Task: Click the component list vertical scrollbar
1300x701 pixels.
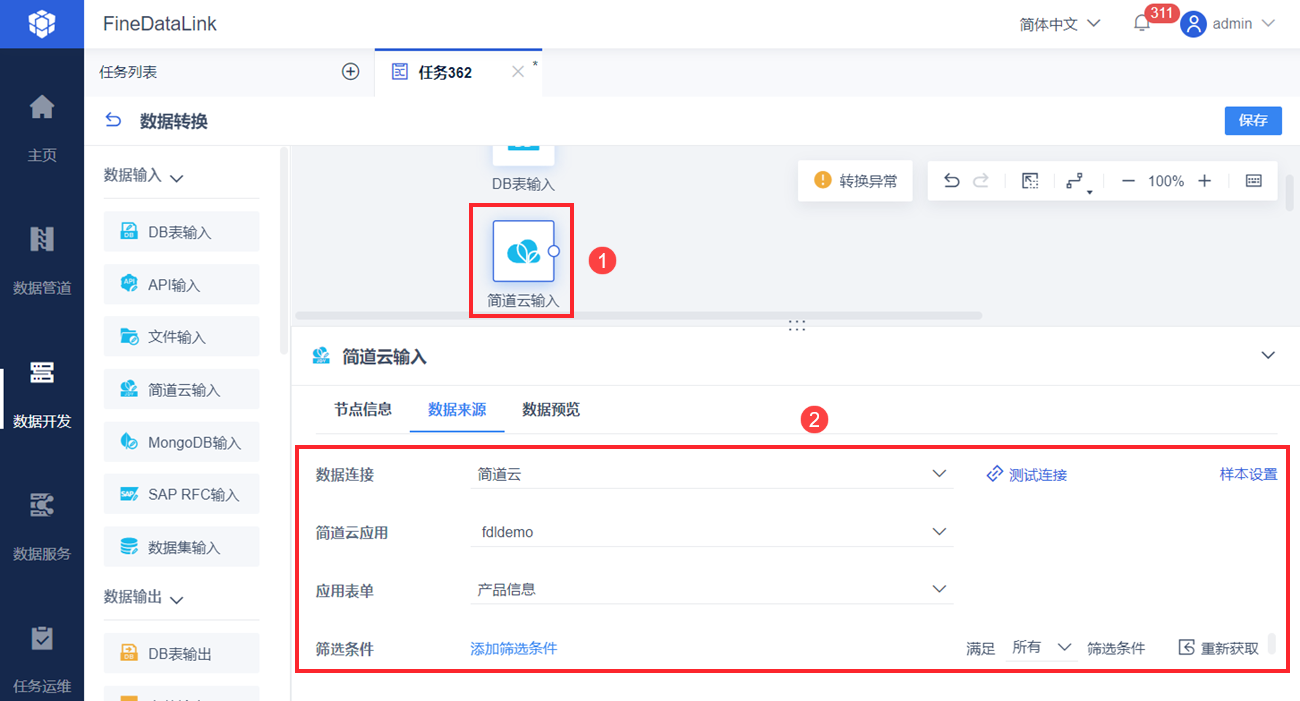Action: tap(284, 250)
